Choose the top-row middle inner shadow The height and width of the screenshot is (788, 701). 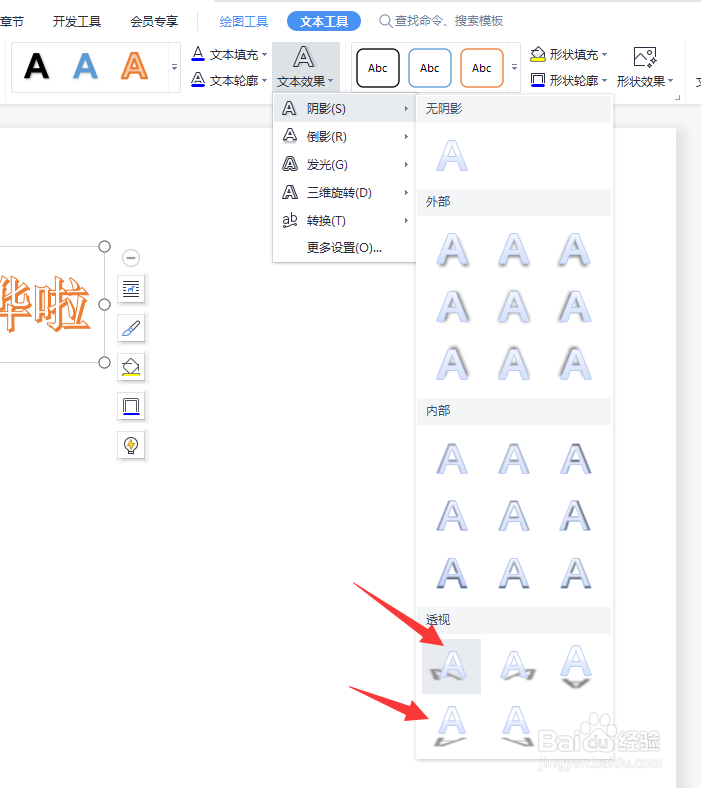tap(514, 459)
